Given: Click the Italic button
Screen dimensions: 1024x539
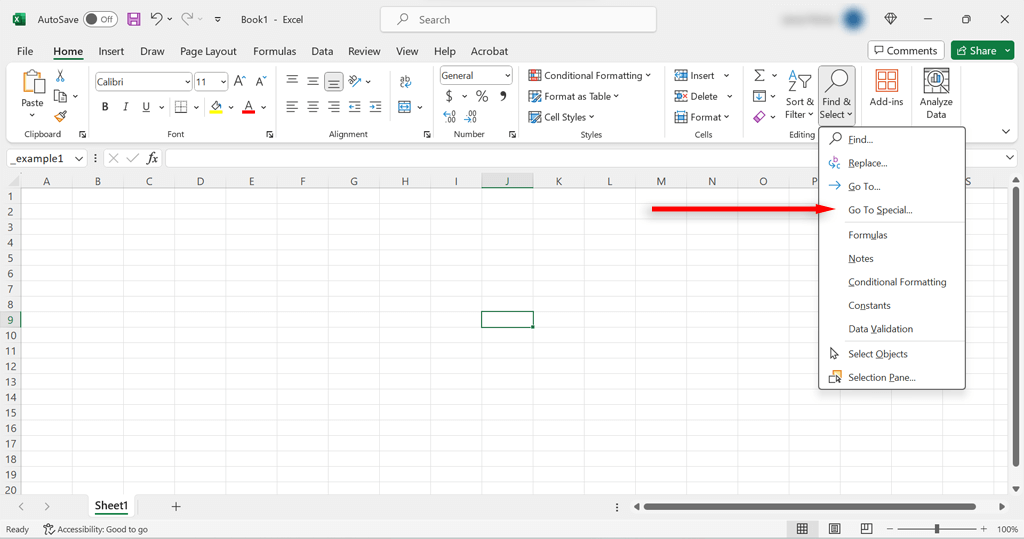Looking at the screenshot, I should pos(126,107).
